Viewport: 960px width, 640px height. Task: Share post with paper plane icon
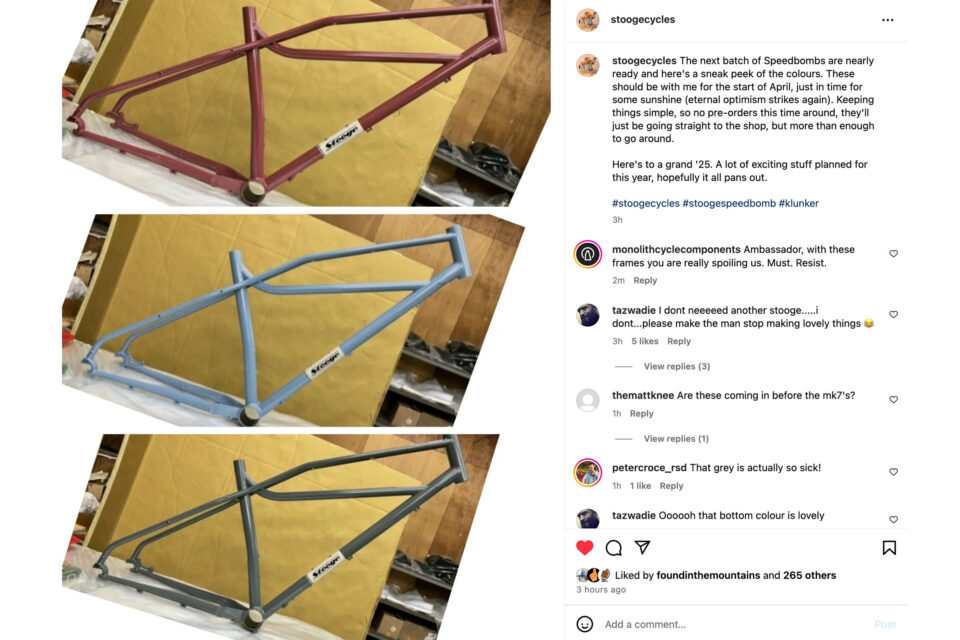point(642,547)
